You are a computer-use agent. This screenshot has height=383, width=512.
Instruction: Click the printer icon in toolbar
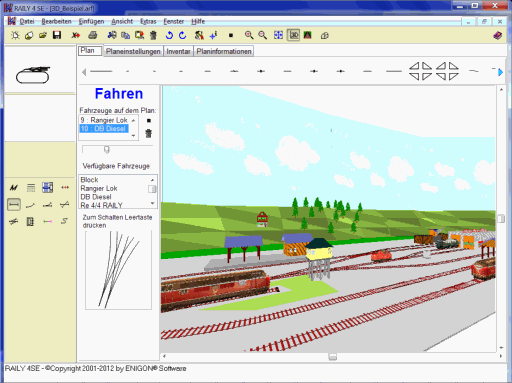click(93, 35)
